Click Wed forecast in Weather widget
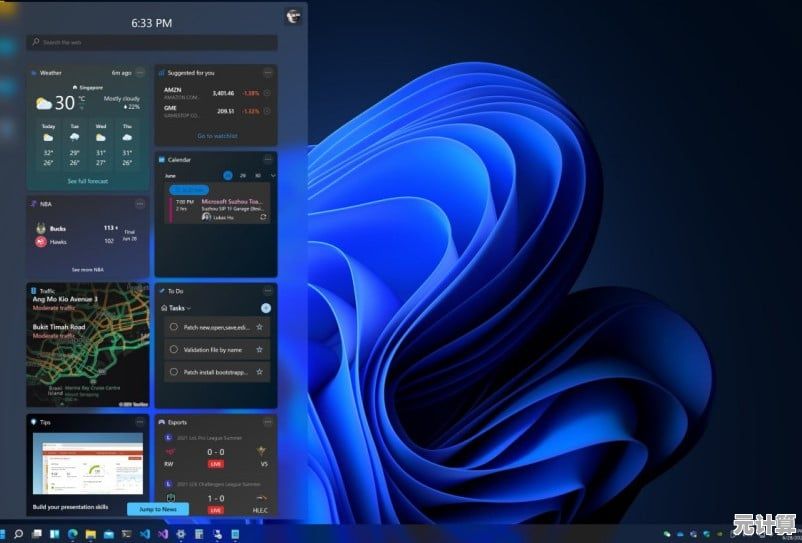The width and height of the screenshot is (802, 543). pos(101,146)
